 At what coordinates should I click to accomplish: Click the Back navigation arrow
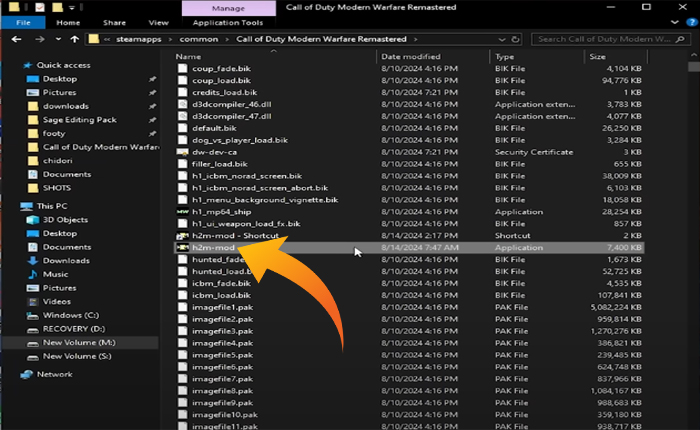click(17, 39)
